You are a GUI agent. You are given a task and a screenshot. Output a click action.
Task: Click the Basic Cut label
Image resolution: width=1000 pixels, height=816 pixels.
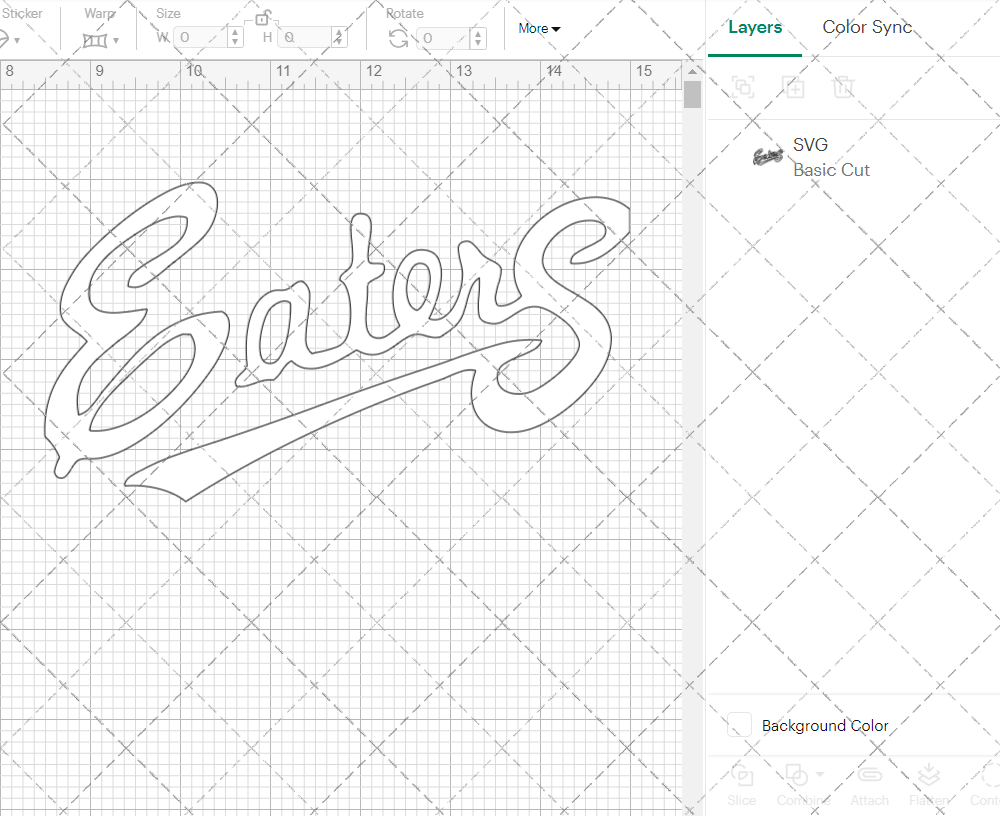(x=831, y=170)
